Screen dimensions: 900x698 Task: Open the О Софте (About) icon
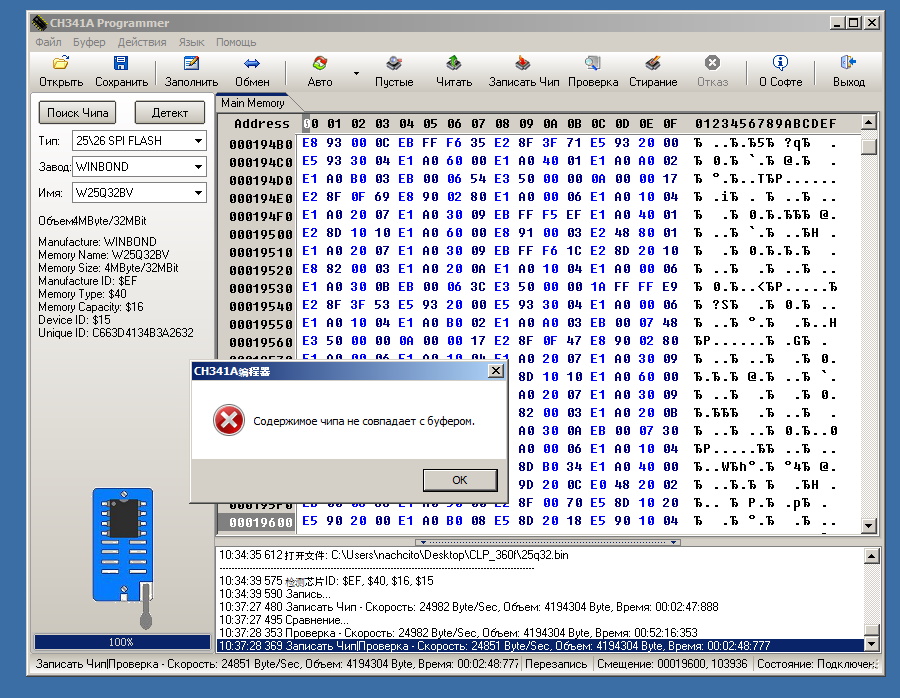780,64
